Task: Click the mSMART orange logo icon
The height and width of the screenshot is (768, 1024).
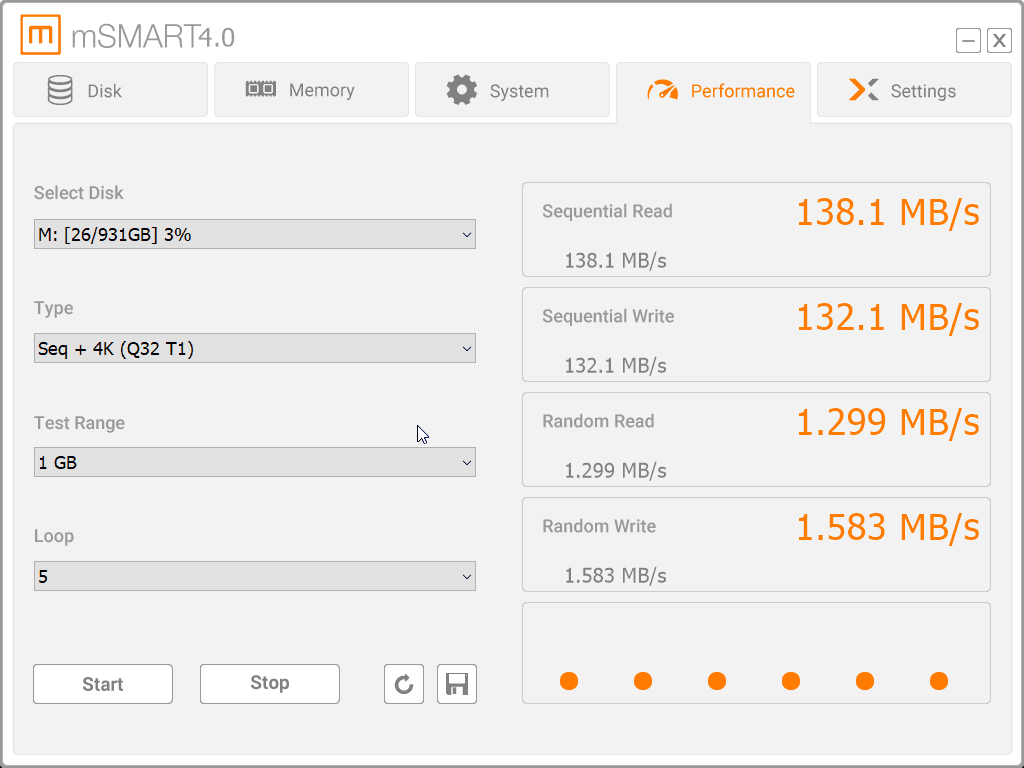Action: coord(40,35)
